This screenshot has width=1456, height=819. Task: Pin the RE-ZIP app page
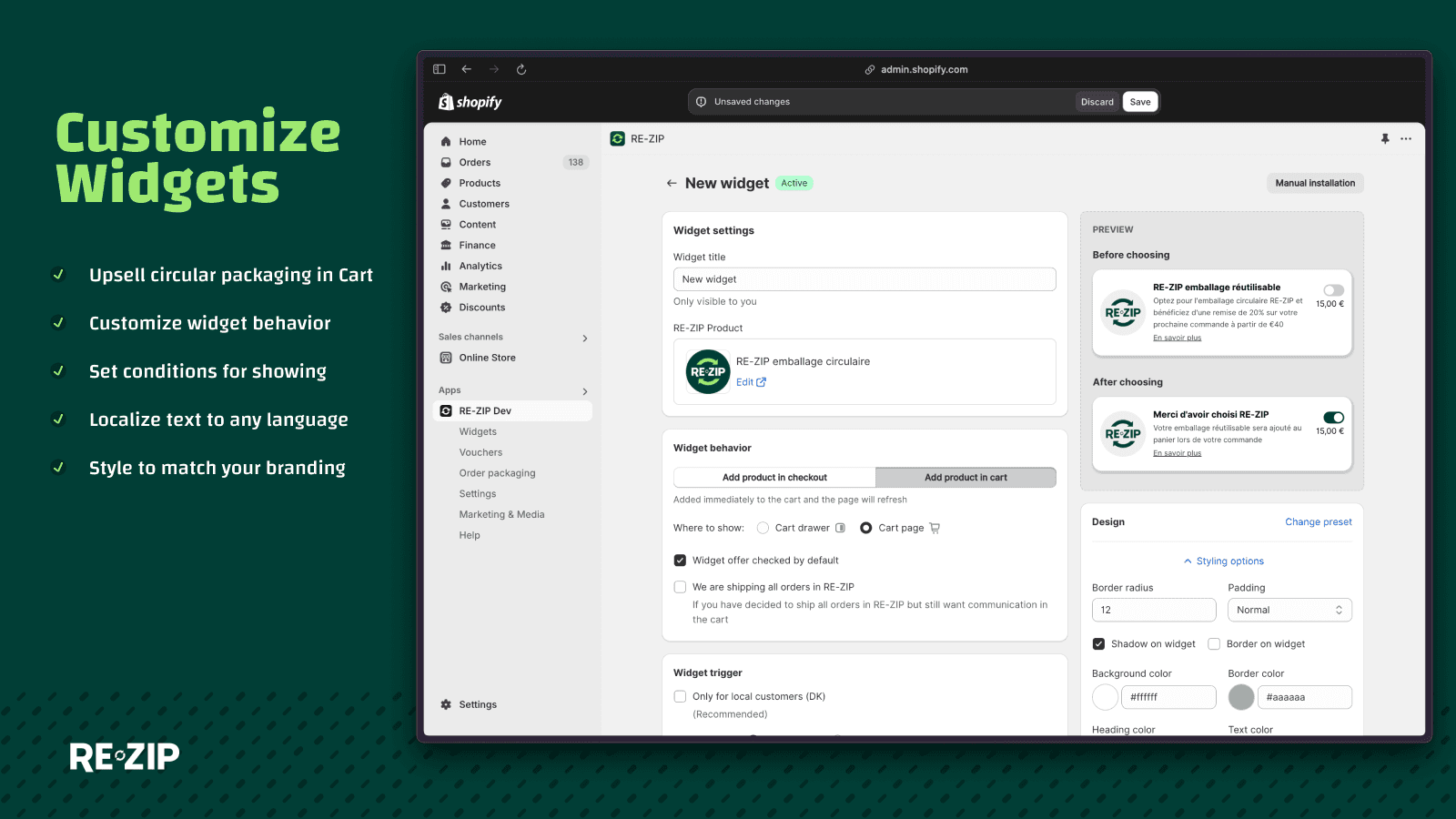(x=1384, y=139)
